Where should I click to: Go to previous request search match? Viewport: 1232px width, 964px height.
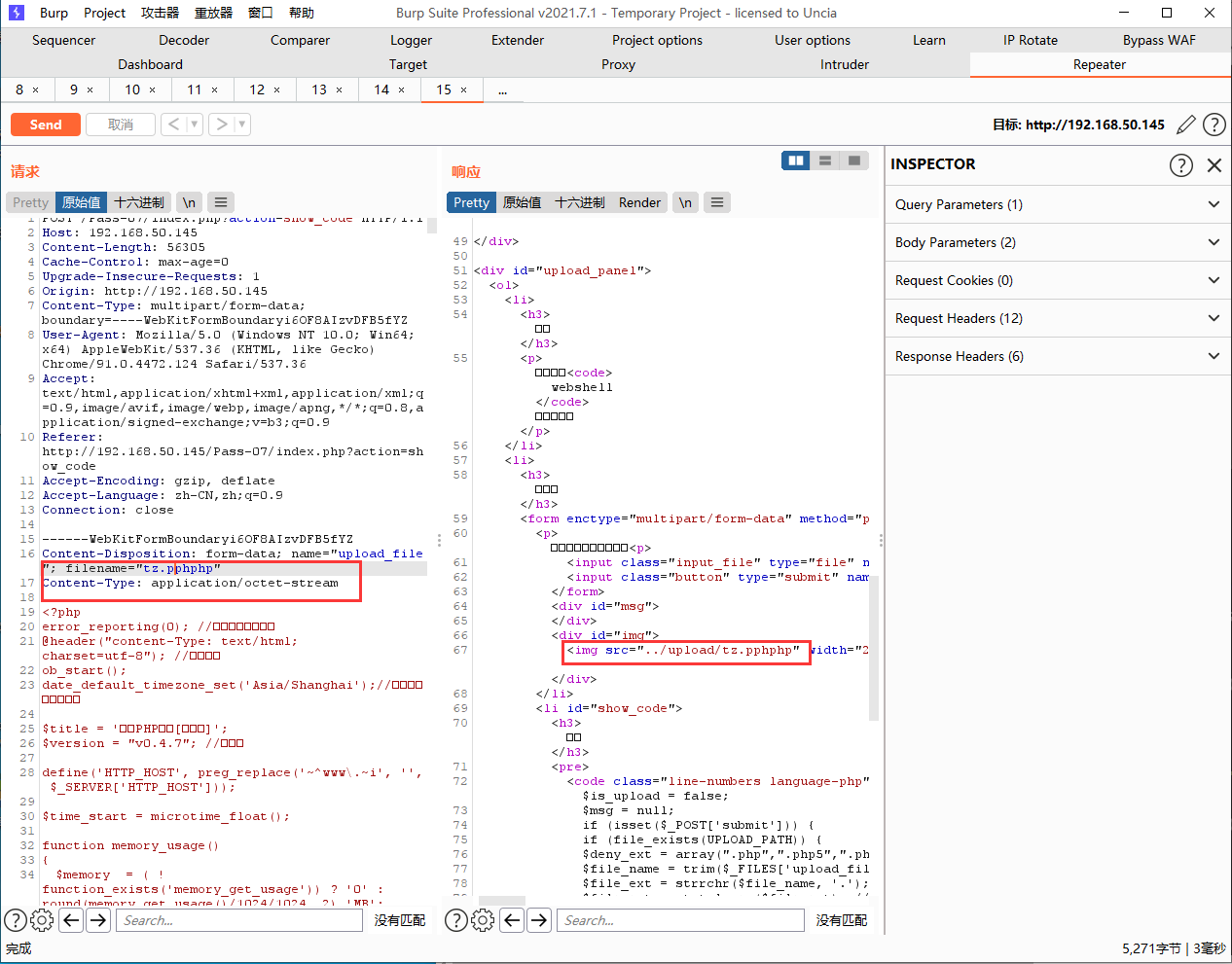pos(71,920)
